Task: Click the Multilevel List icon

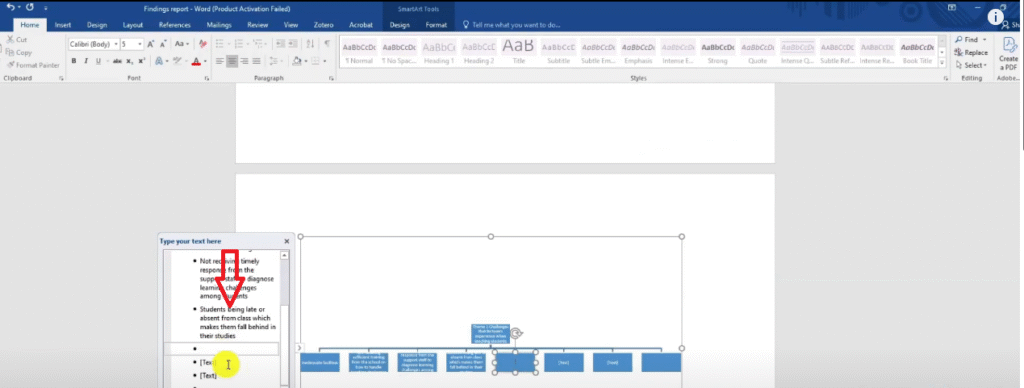Action: click(x=259, y=44)
